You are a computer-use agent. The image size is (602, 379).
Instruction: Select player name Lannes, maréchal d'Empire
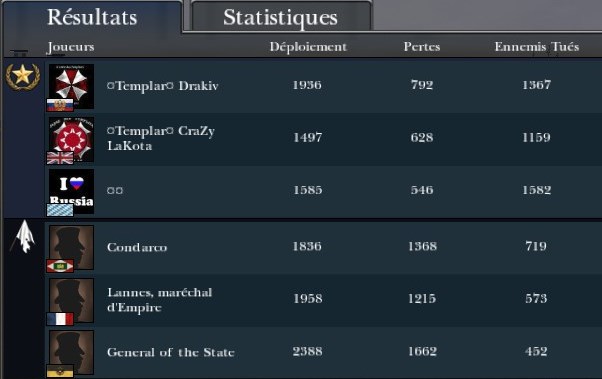point(160,300)
